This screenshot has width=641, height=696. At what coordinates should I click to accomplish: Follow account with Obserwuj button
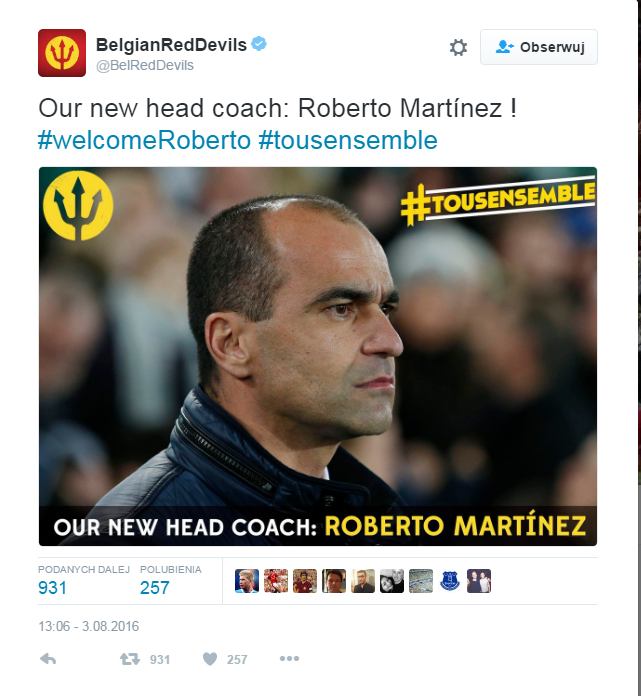pos(538,47)
